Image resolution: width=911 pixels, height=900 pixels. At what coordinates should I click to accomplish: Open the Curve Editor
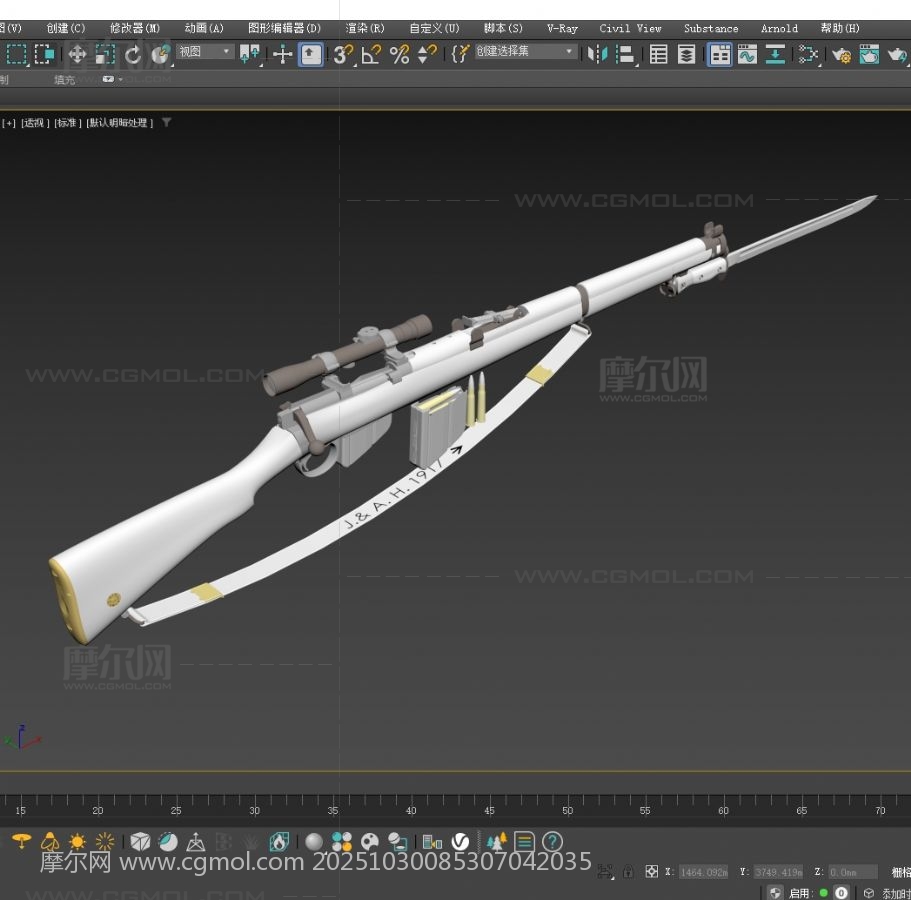[x=747, y=55]
